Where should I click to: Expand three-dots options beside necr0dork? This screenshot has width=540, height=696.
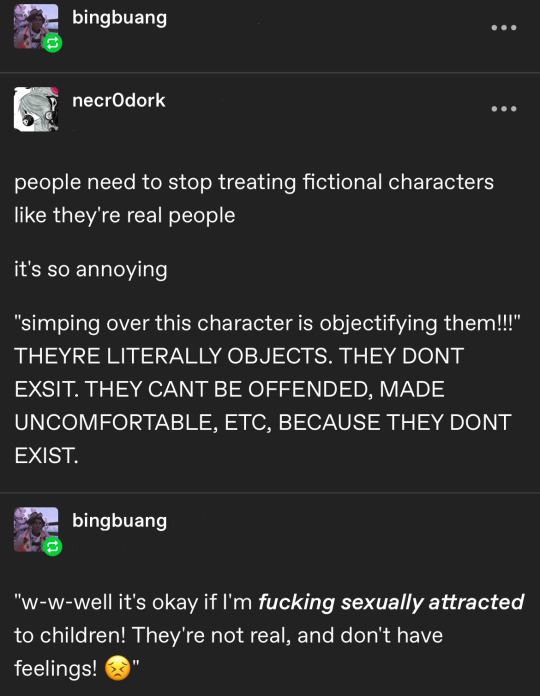coord(504,109)
